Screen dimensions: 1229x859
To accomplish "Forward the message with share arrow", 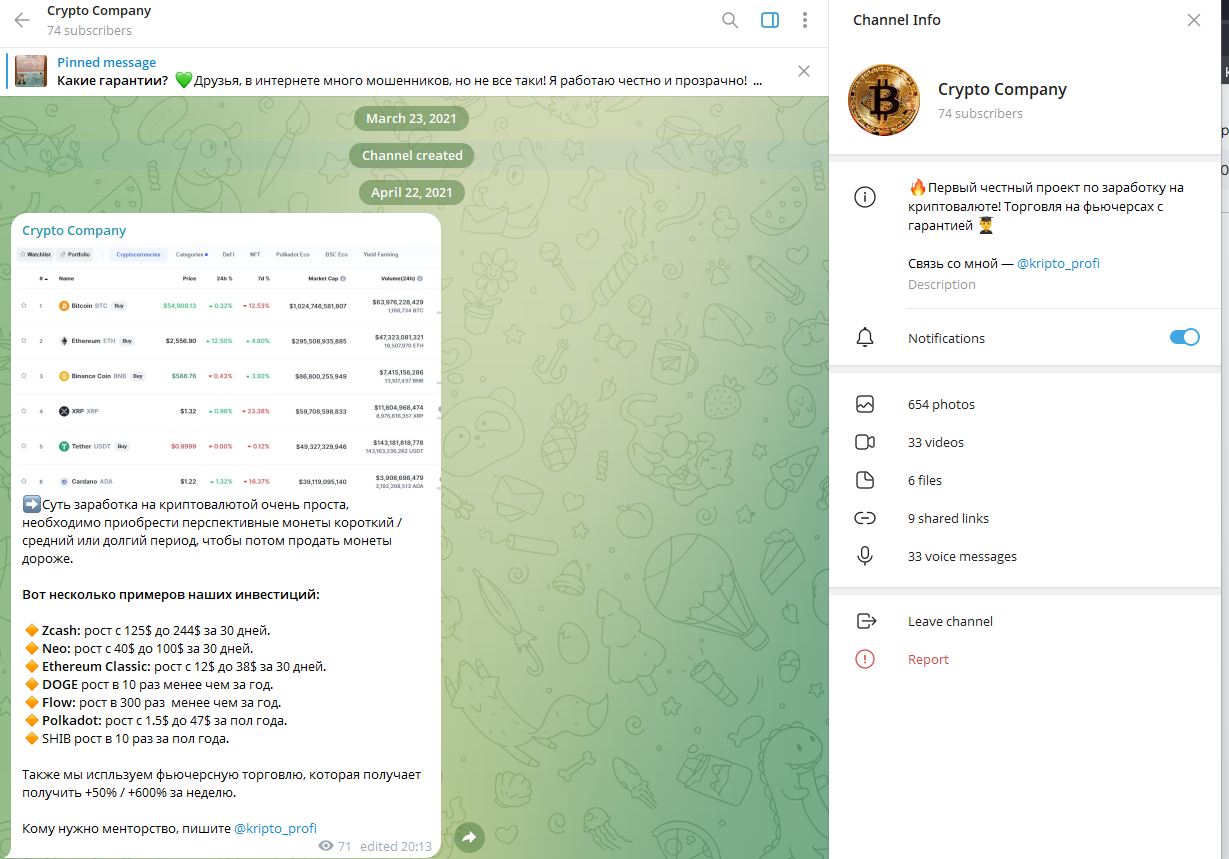I will coord(469,838).
